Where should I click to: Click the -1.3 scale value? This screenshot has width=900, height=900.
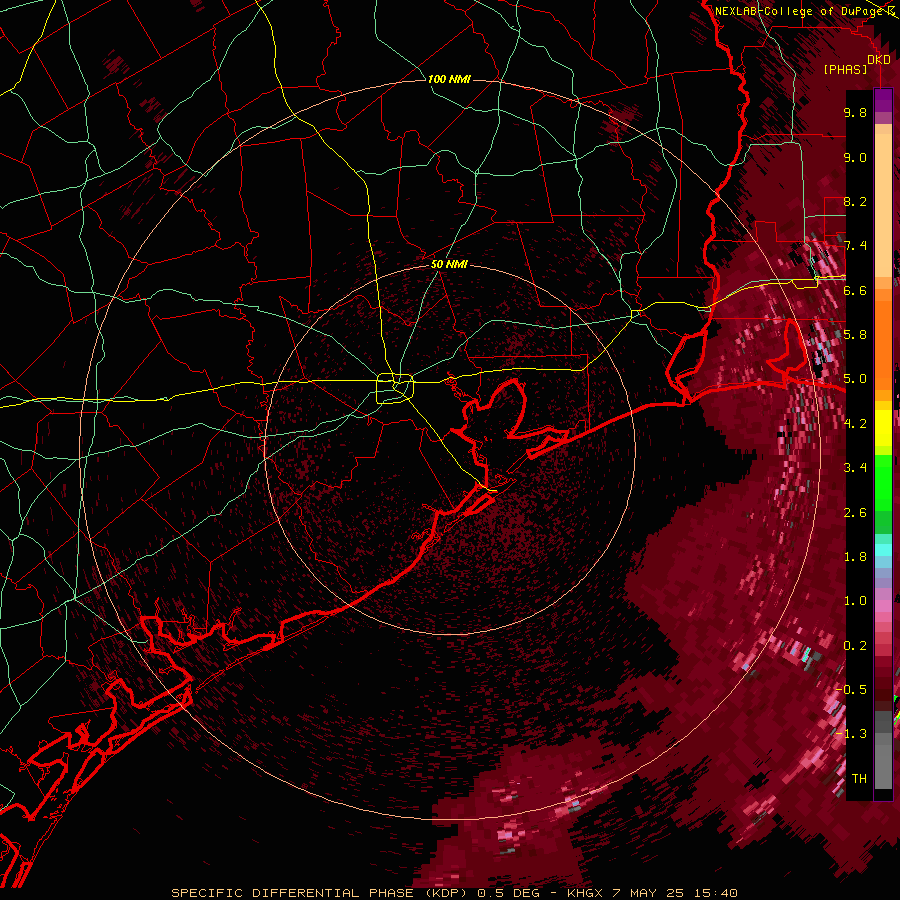(853, 734)
